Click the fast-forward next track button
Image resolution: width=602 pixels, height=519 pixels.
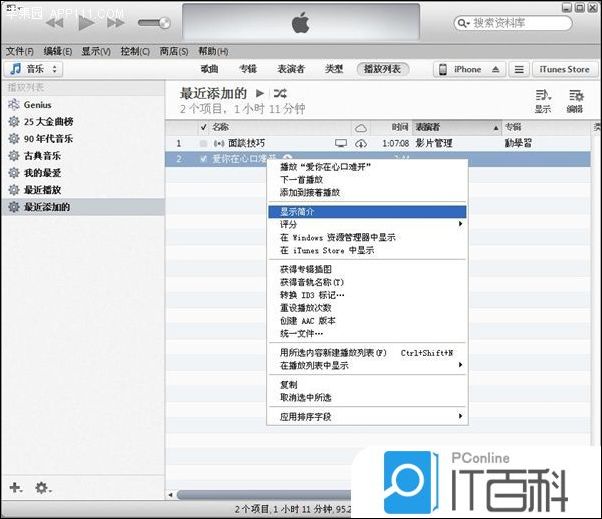coord(116,23)
